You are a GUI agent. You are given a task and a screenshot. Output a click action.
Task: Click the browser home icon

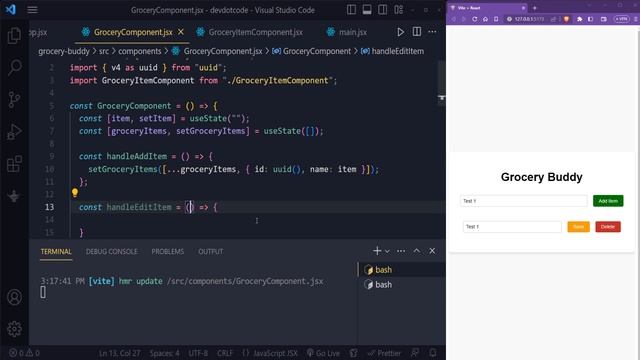[x=485, y=19]
